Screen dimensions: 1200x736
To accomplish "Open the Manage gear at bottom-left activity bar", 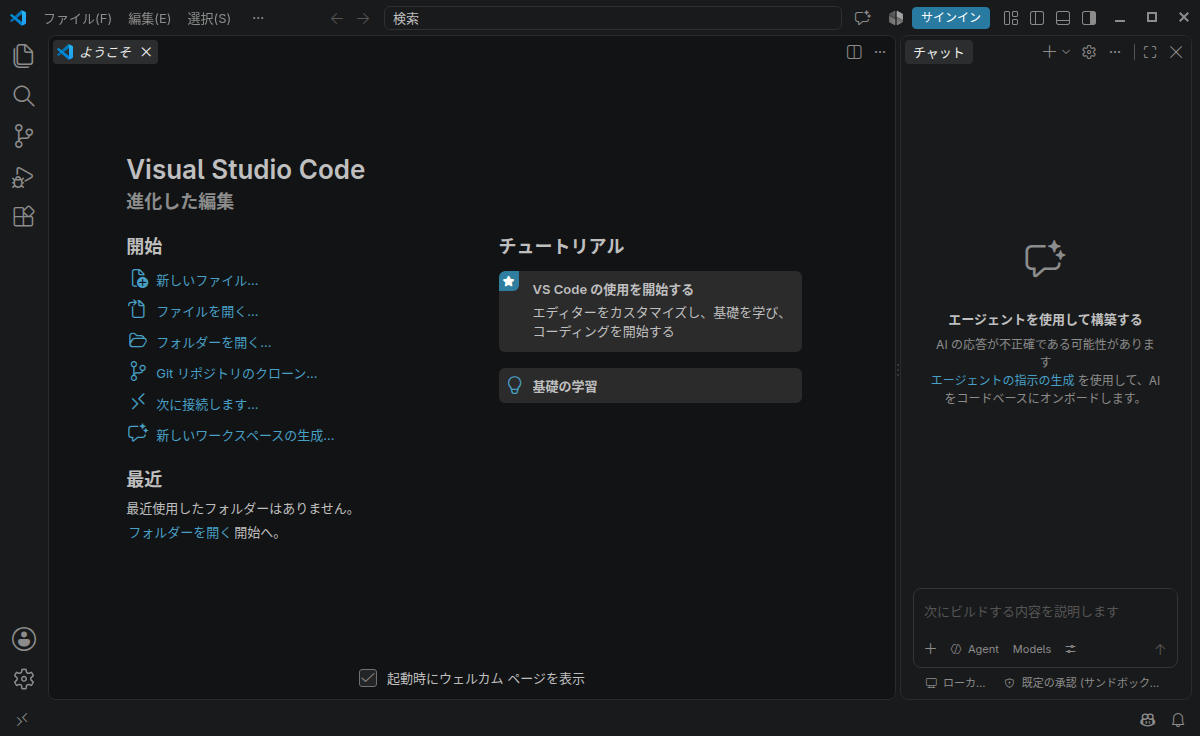I will (24, 679).
